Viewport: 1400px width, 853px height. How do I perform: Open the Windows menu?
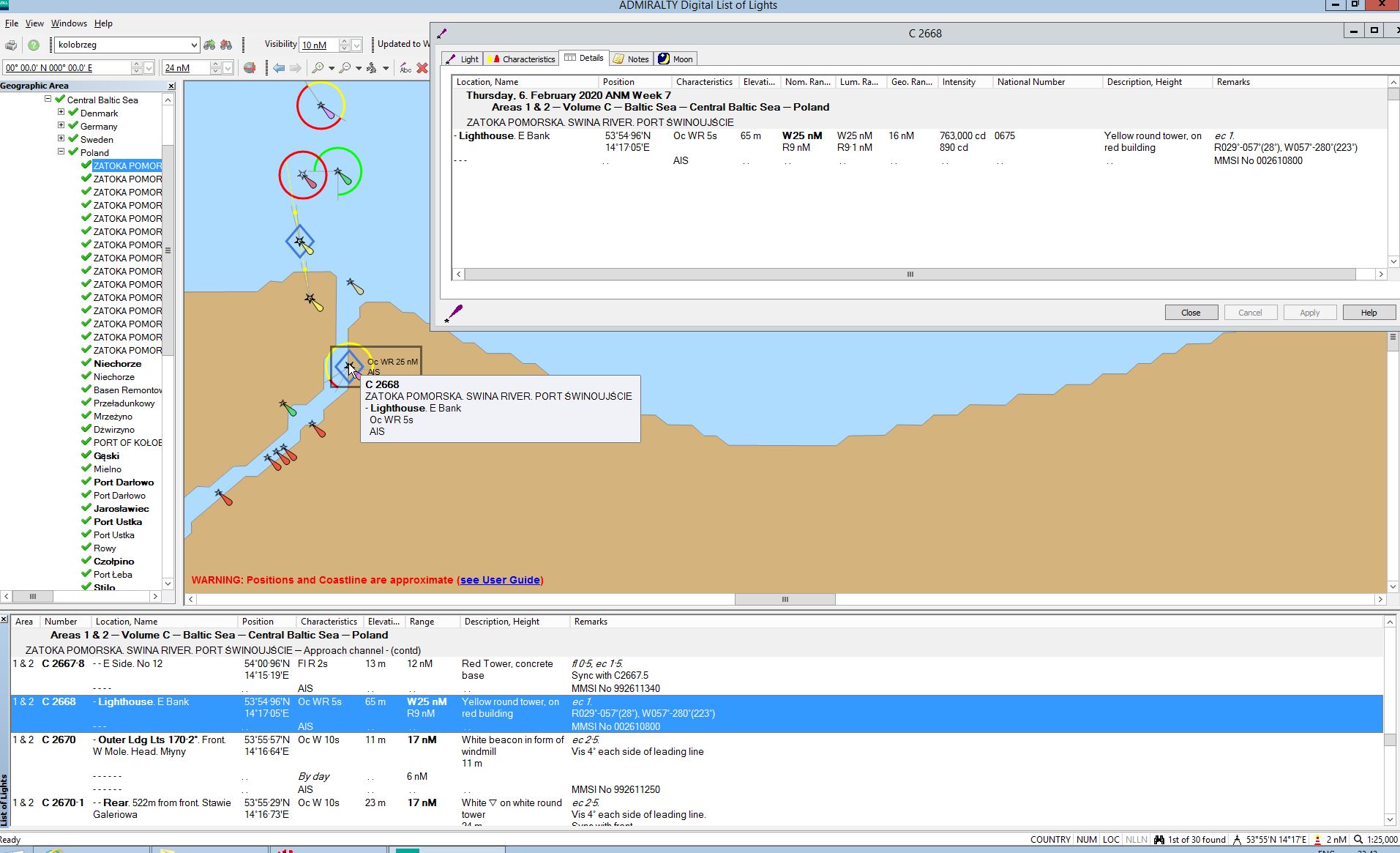pyautogui.click(x=69, y=23)
